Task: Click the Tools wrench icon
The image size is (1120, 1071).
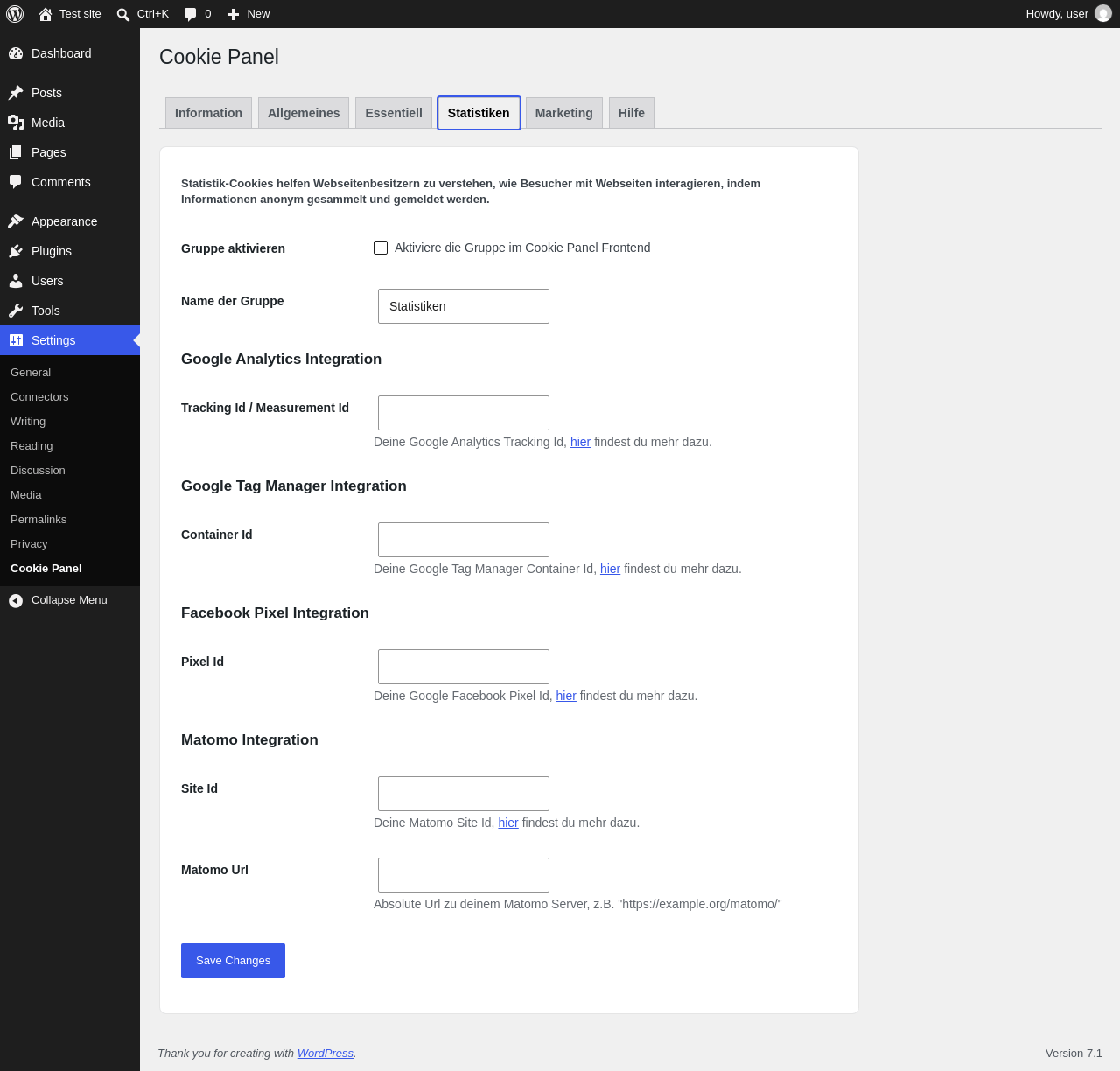Action: (x=16, y=311)
